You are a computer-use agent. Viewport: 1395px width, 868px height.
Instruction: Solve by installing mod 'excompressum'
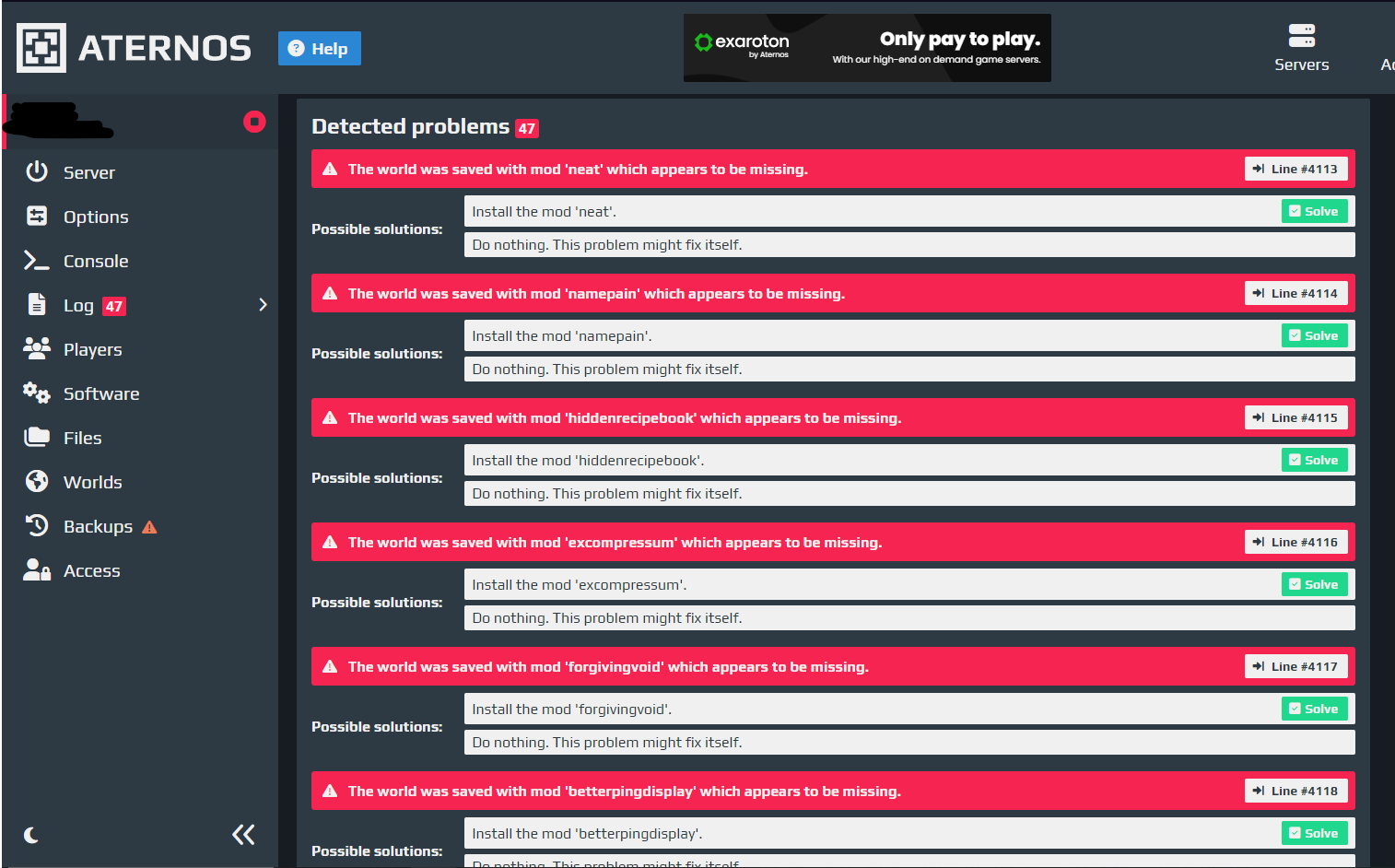coord(1314,584)
